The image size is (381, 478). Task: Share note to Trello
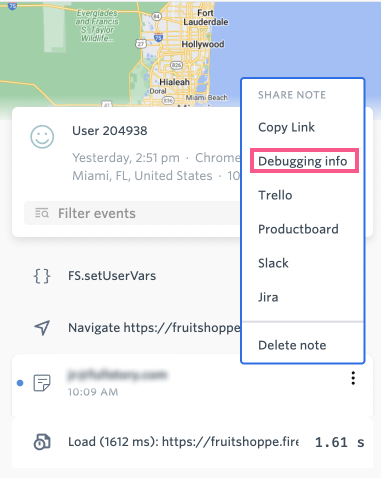[x=275, y=195]
